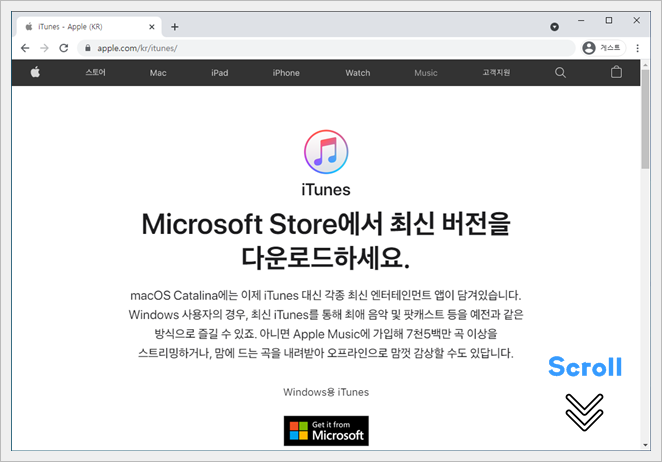Open Chrome three-dot menu
This screenshot has height=462, width=662.
[638, 48]
